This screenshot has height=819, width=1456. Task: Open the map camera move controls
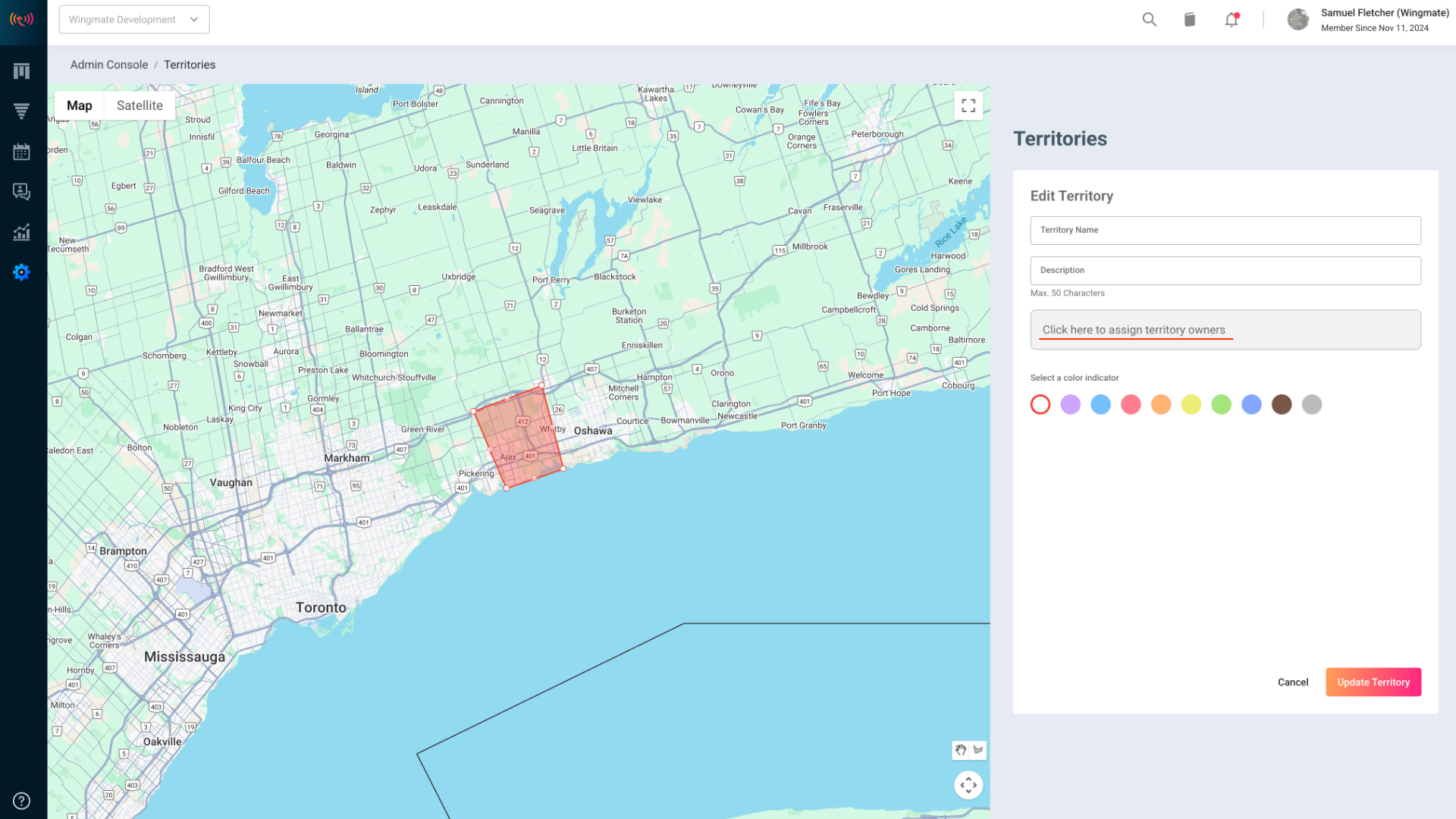(x=968, y=785)
